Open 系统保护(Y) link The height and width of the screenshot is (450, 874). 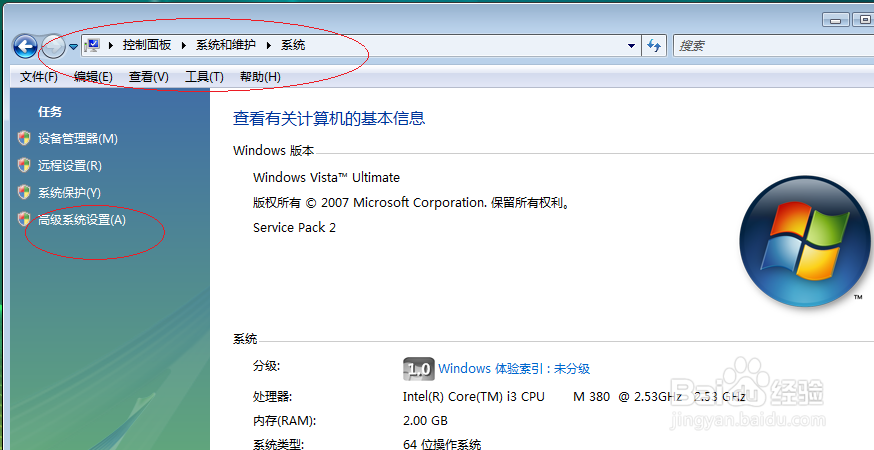(69, 192)
